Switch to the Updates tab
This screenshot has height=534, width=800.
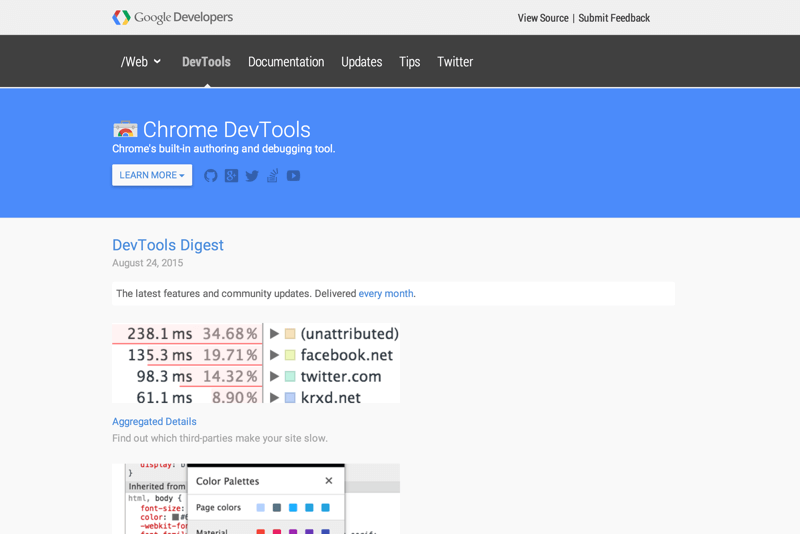361,62
